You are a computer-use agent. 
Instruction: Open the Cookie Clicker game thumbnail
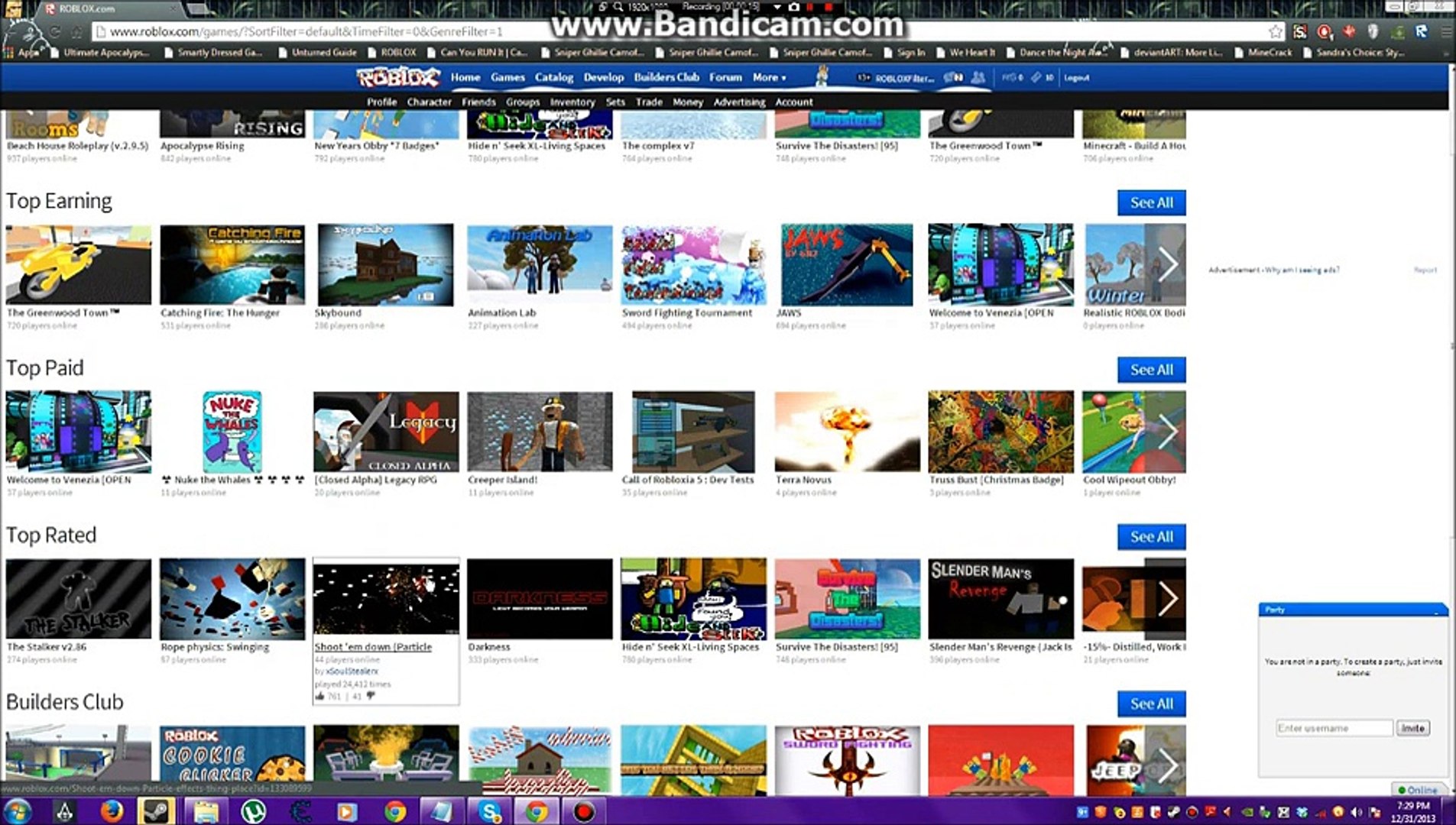point(232,761)
